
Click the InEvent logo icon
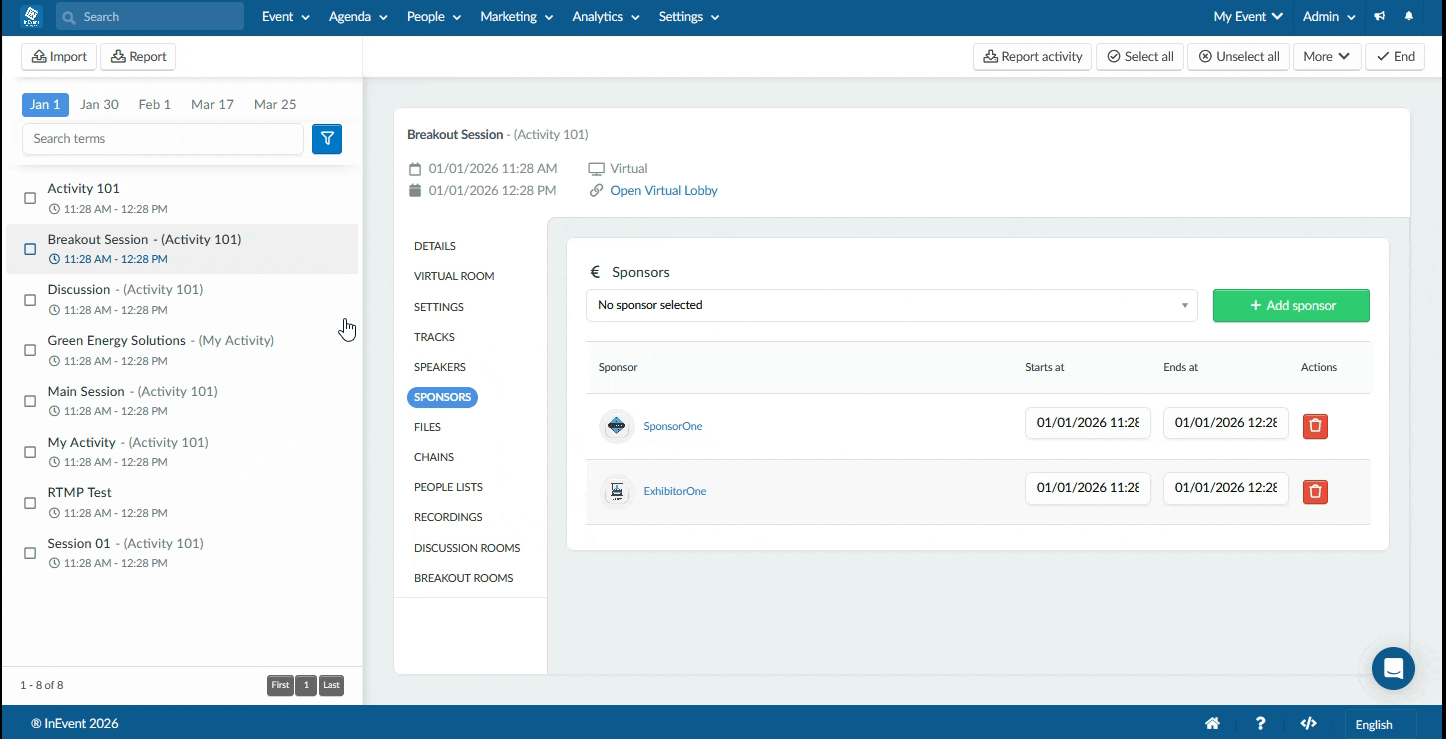tap(32, 16)
